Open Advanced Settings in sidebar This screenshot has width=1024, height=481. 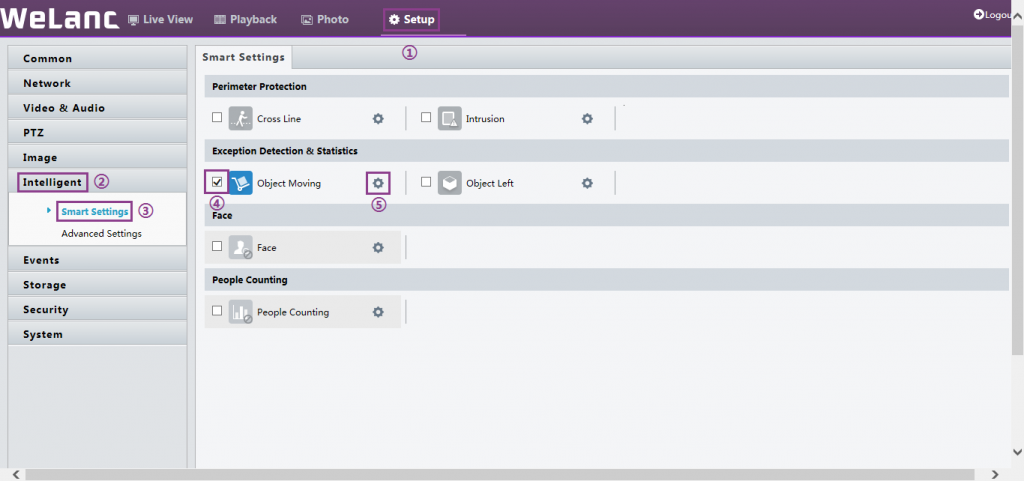pos(101,234)
